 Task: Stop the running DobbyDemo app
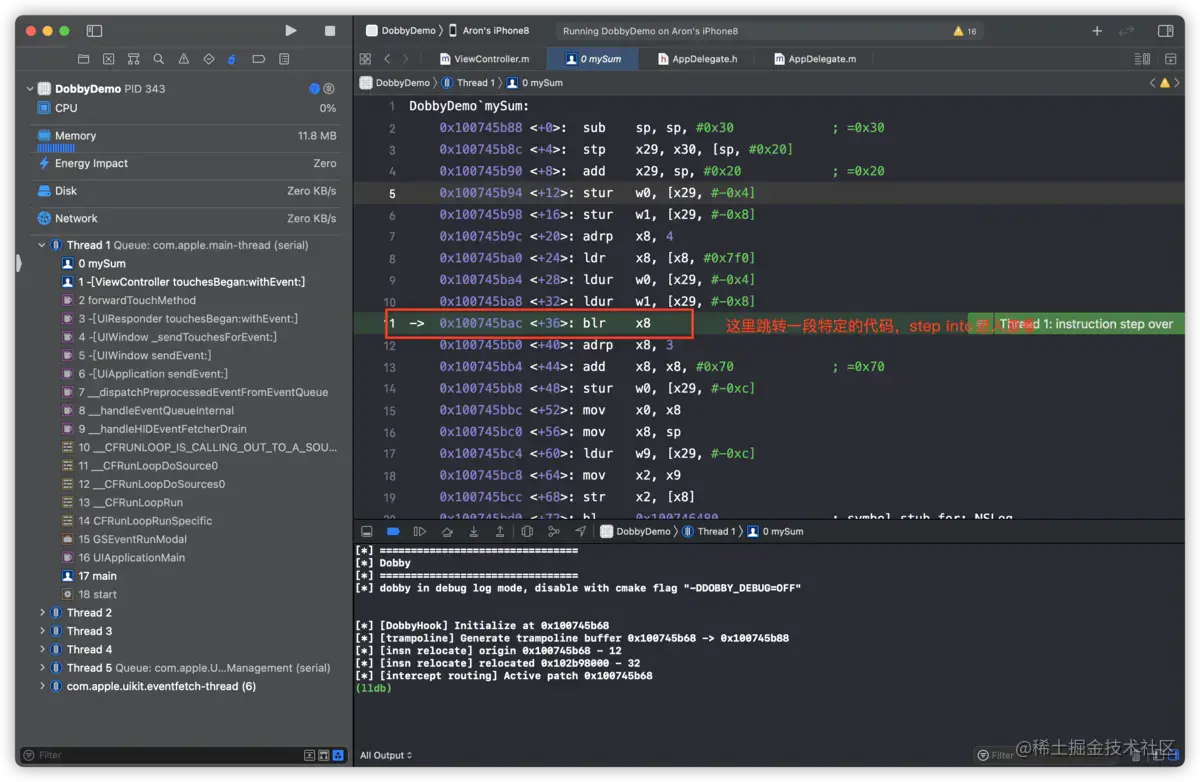tap(330, 31)
